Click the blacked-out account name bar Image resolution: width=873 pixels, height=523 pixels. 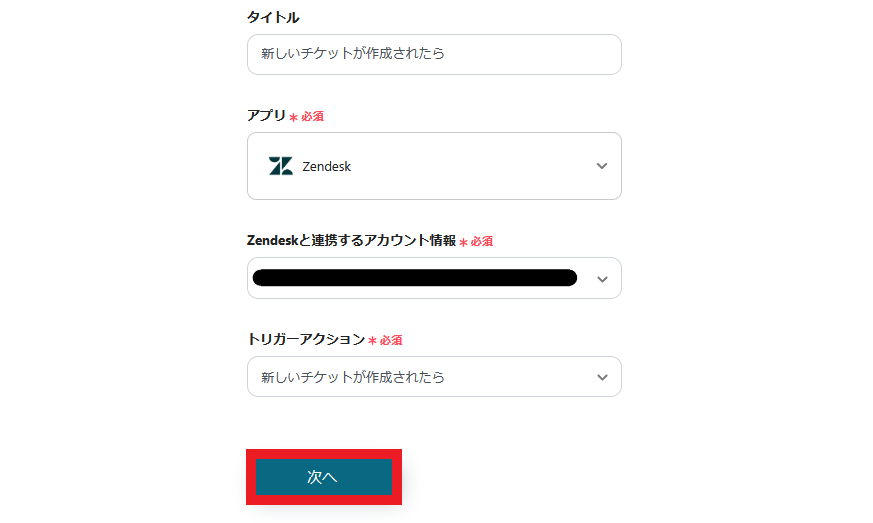point(415,278)
